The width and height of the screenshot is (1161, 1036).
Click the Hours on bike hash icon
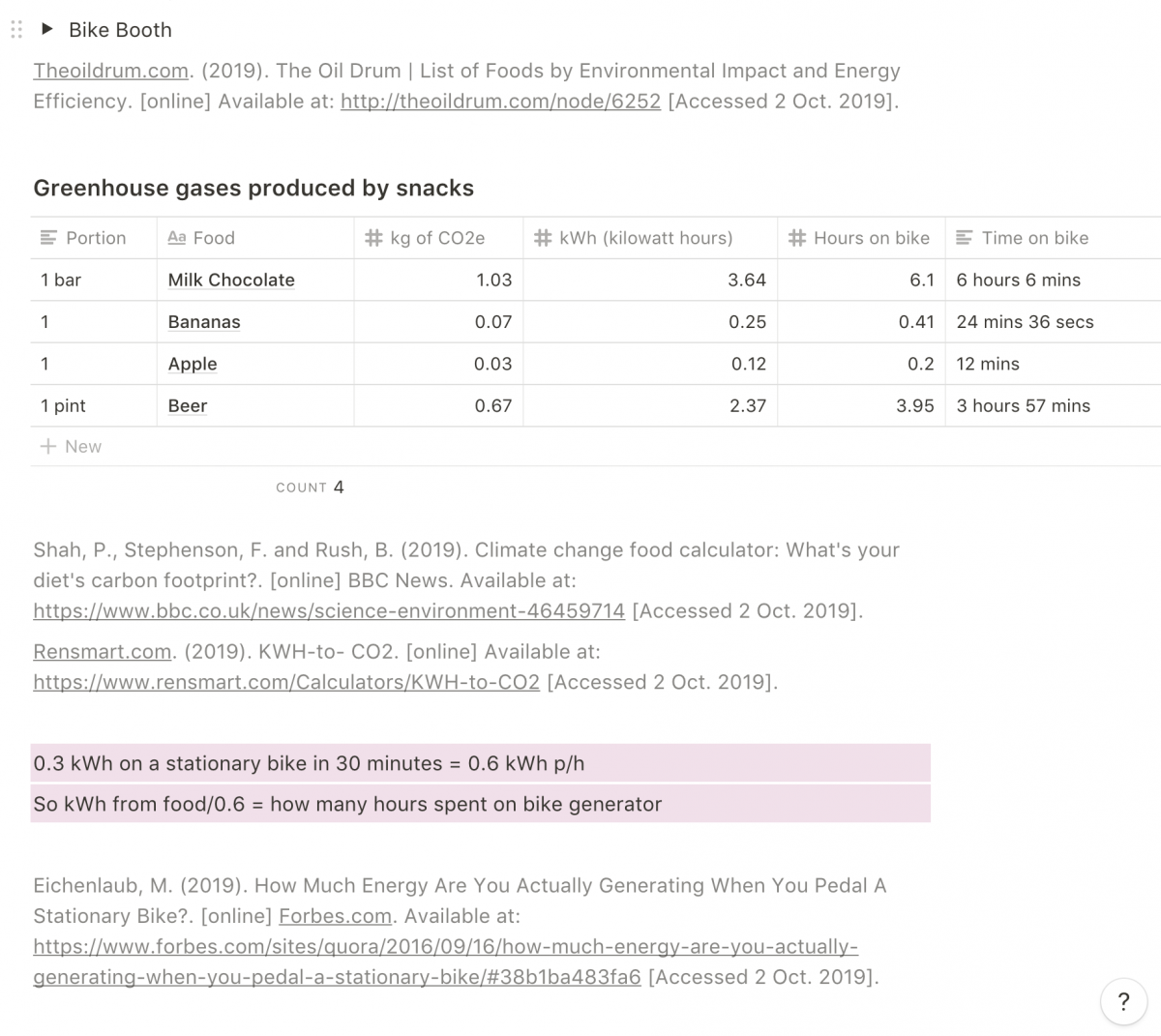pos(797,238)
